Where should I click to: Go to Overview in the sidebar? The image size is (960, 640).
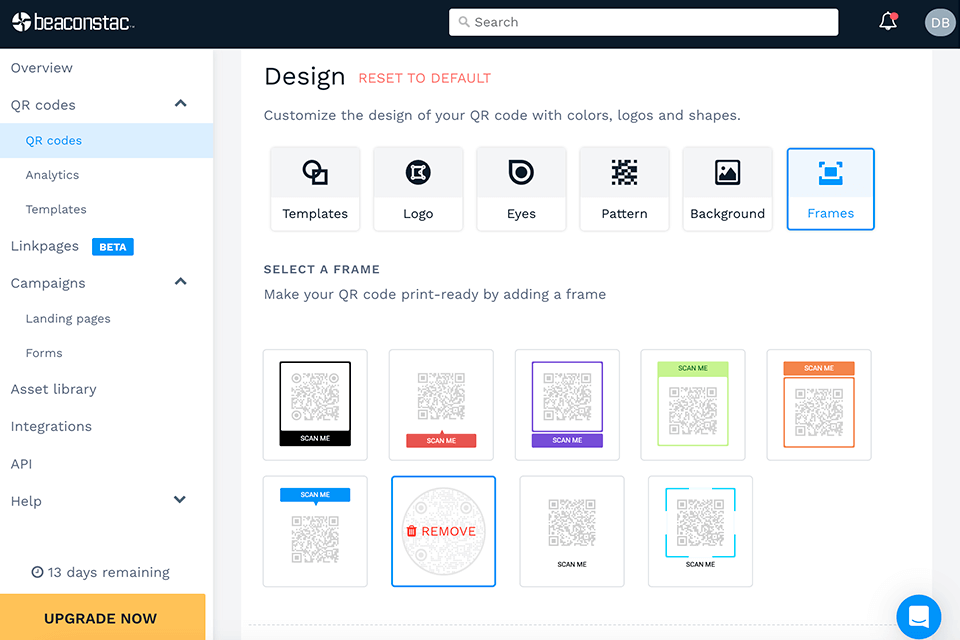pos(42,68)
